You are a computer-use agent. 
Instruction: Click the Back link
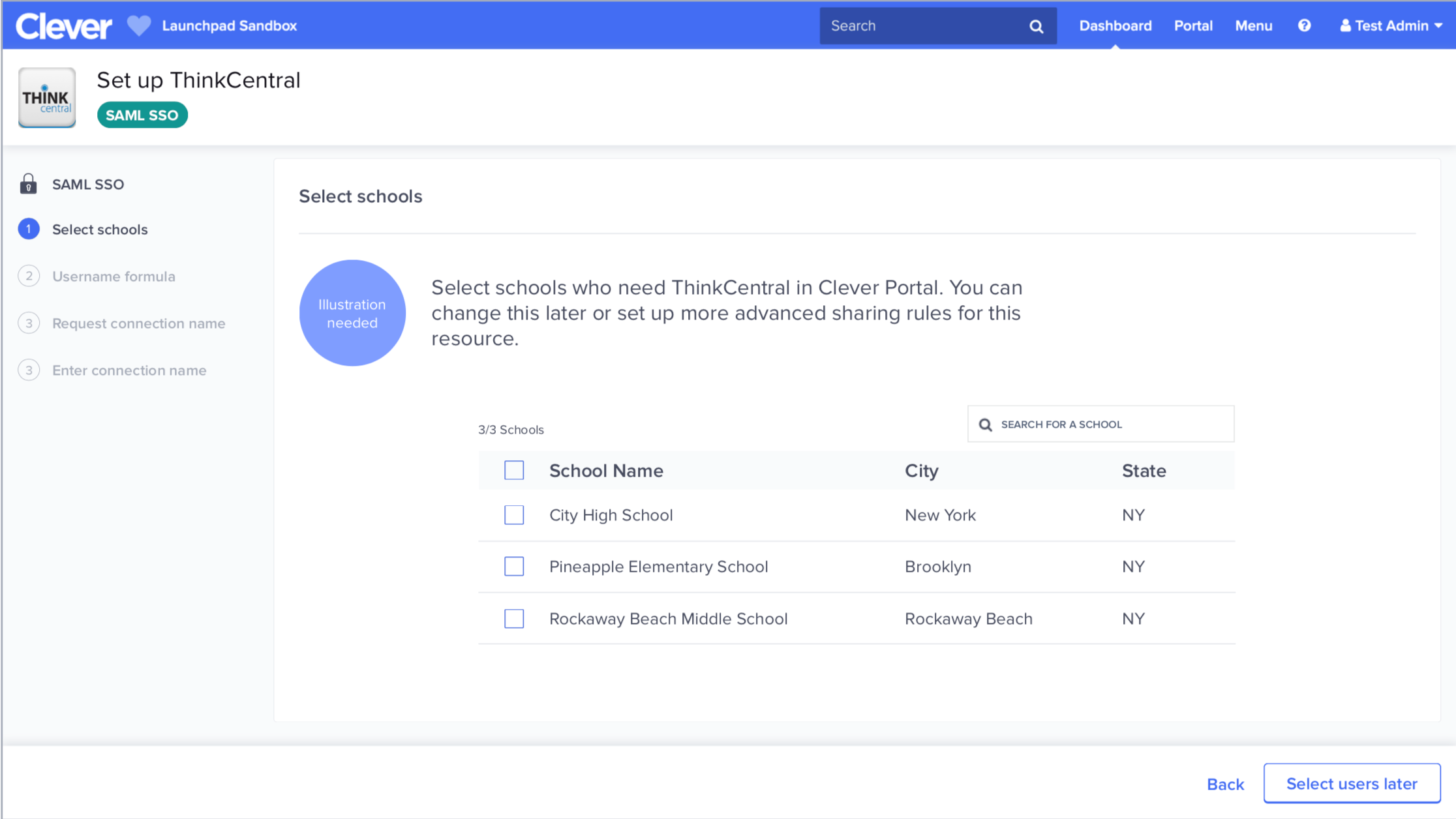[1225, 784]
